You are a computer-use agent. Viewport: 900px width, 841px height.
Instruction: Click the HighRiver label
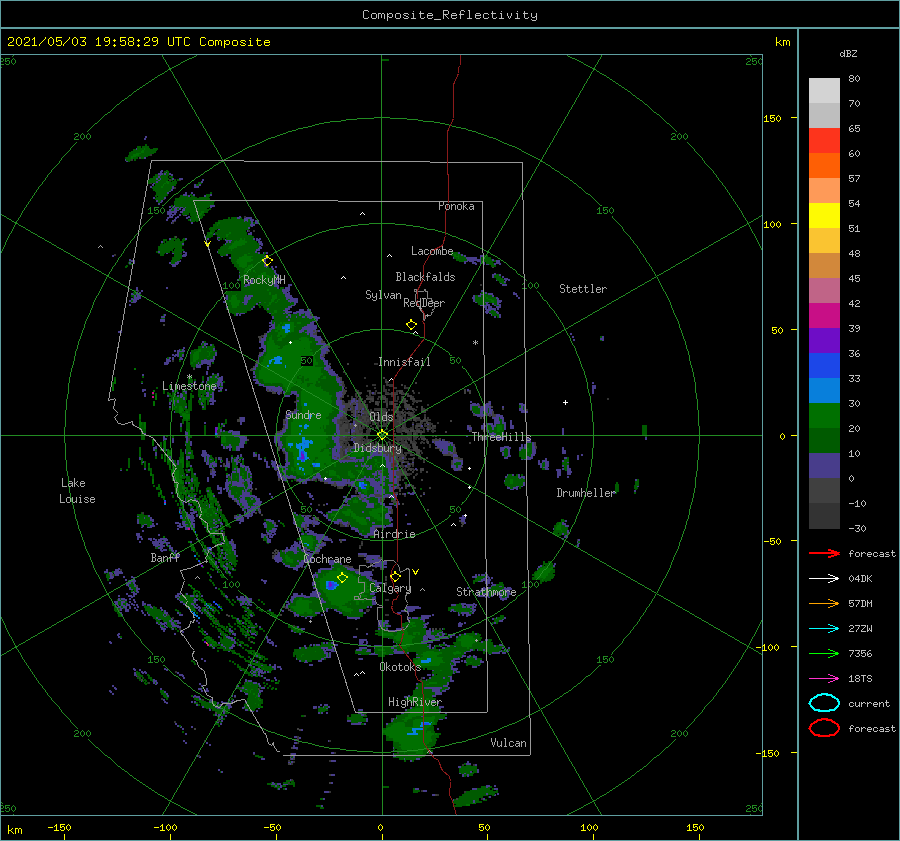point(415,702)
